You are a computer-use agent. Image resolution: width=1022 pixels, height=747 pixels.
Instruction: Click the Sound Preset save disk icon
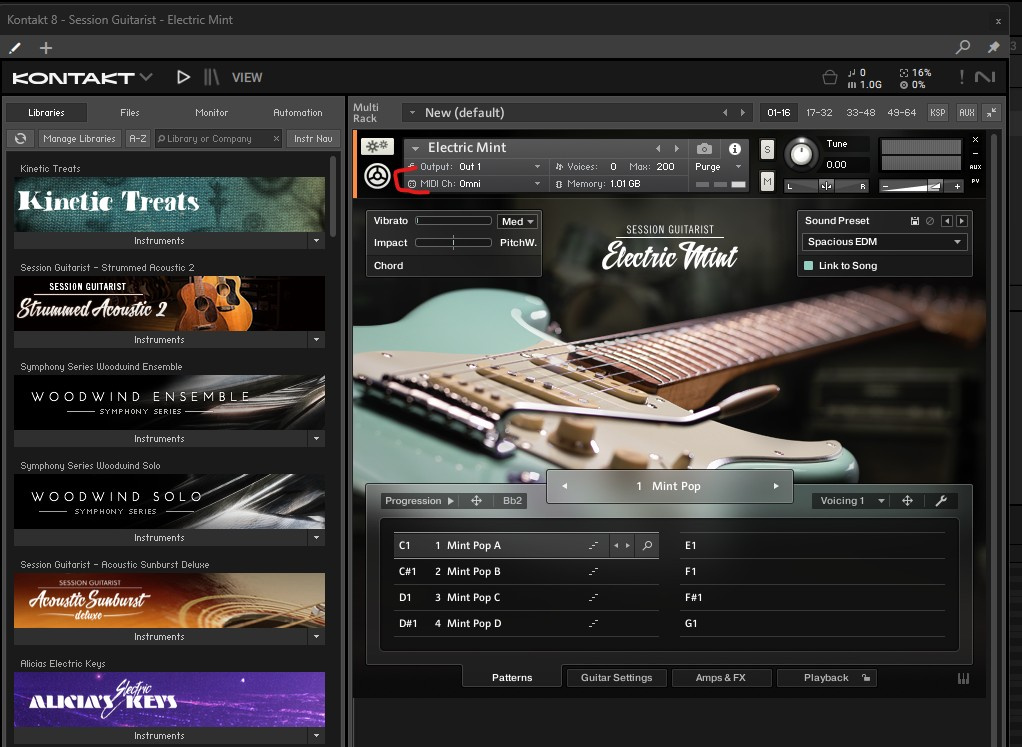point(914,221)
